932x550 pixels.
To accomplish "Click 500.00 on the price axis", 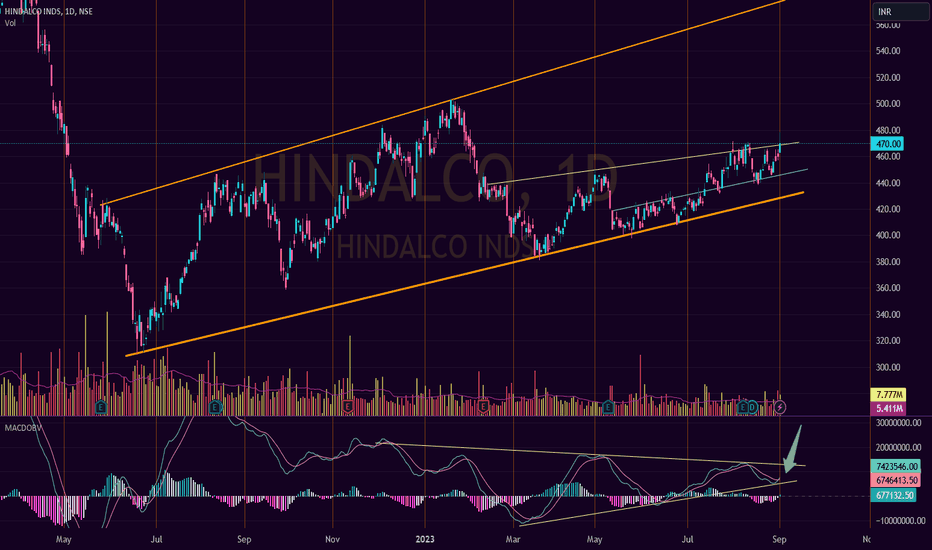I will pos(888,103).
